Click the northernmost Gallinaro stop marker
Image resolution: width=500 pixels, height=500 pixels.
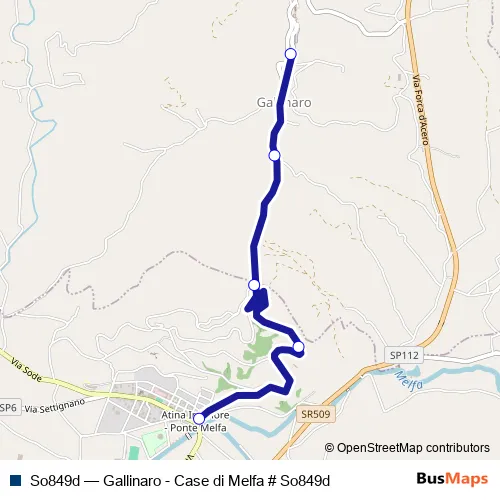[x=291, y=54]
